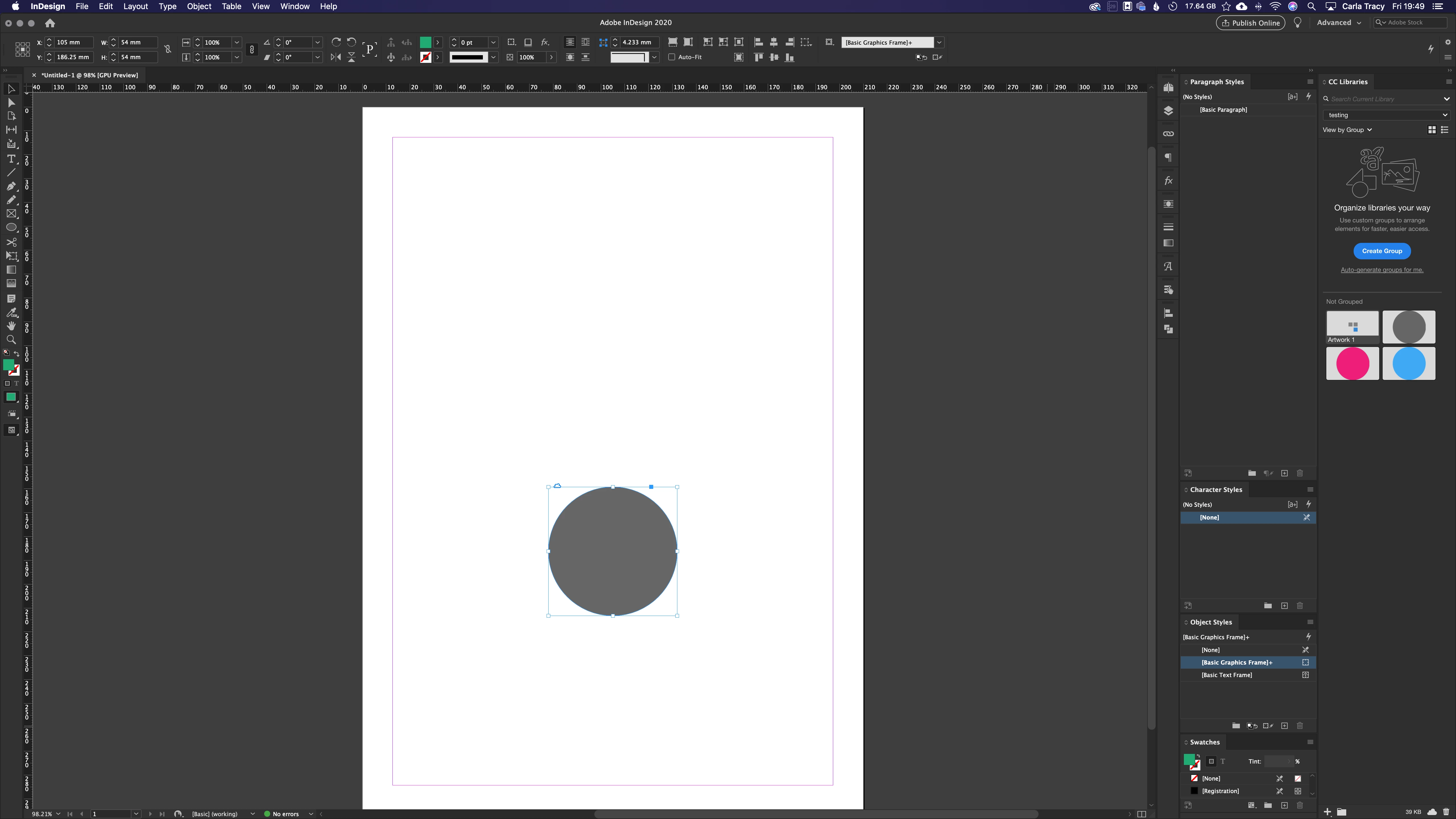This screenshot has width=1456, height=819.
Task: Click Rotate 90° clockwise icon
Action: [336, 42]
